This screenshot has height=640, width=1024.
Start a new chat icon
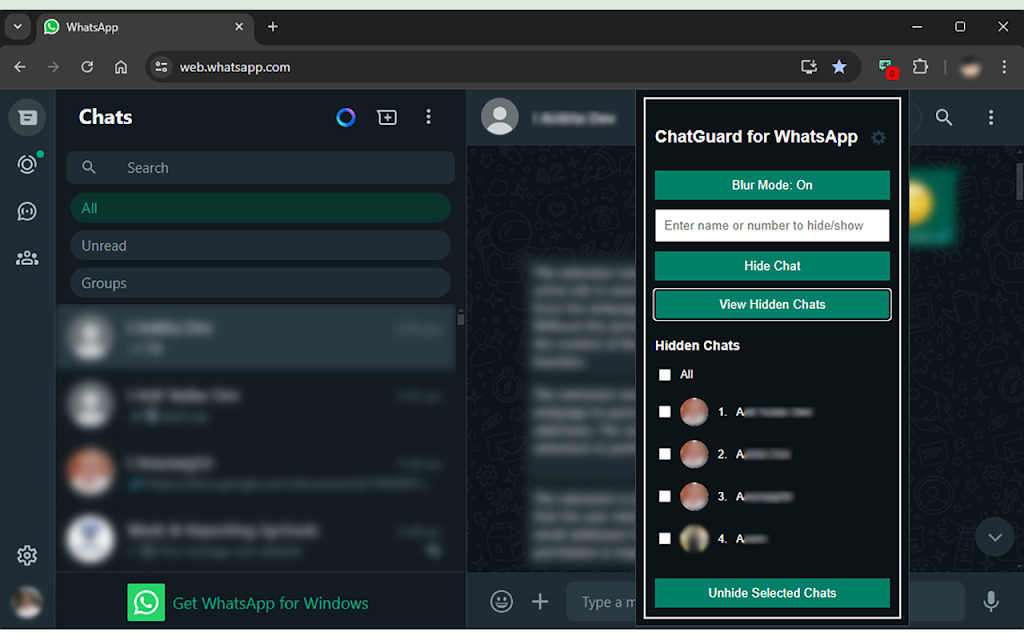(x=387, y=118)
